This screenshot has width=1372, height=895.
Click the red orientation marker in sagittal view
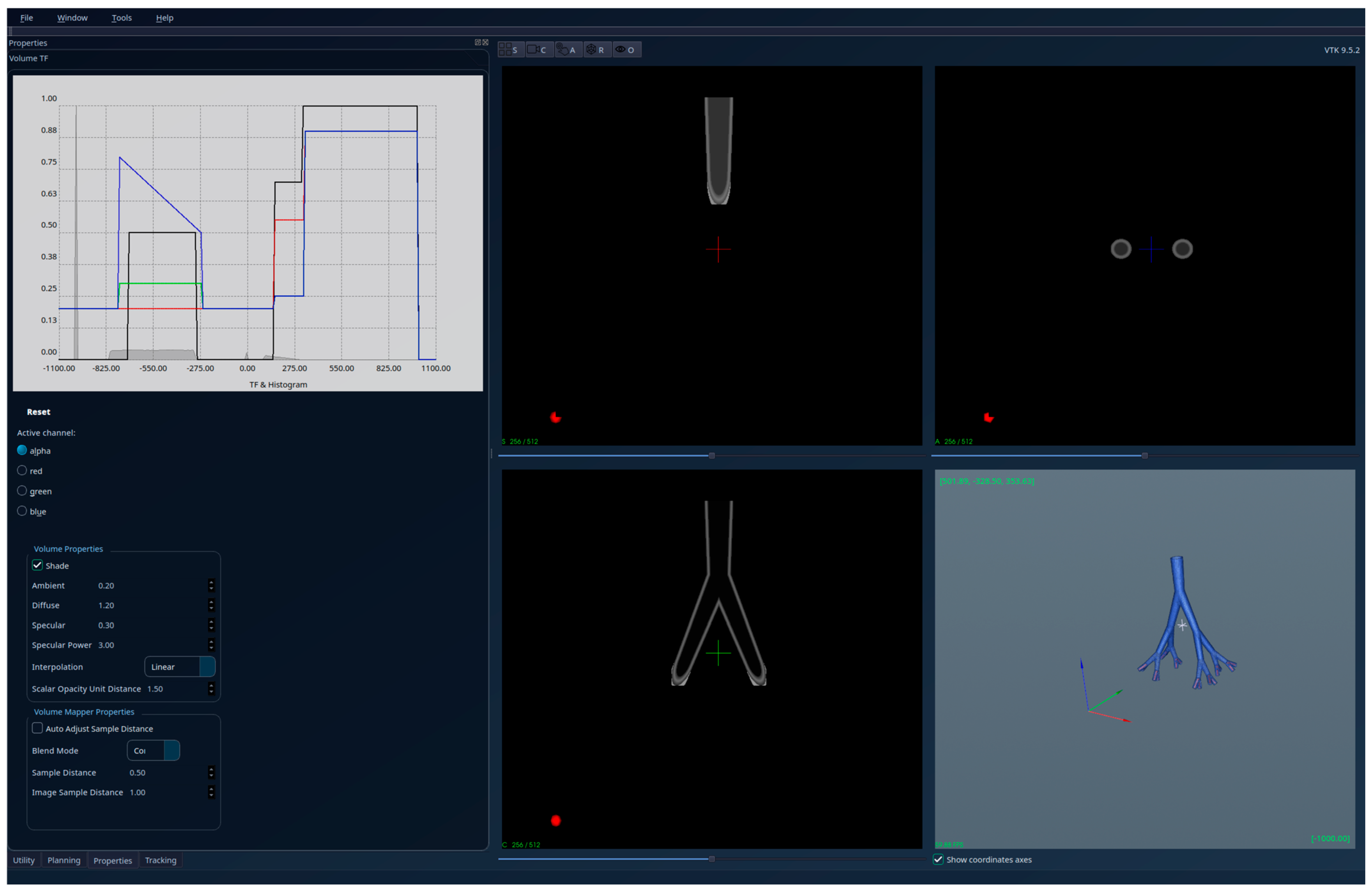(x=556, y=417)
